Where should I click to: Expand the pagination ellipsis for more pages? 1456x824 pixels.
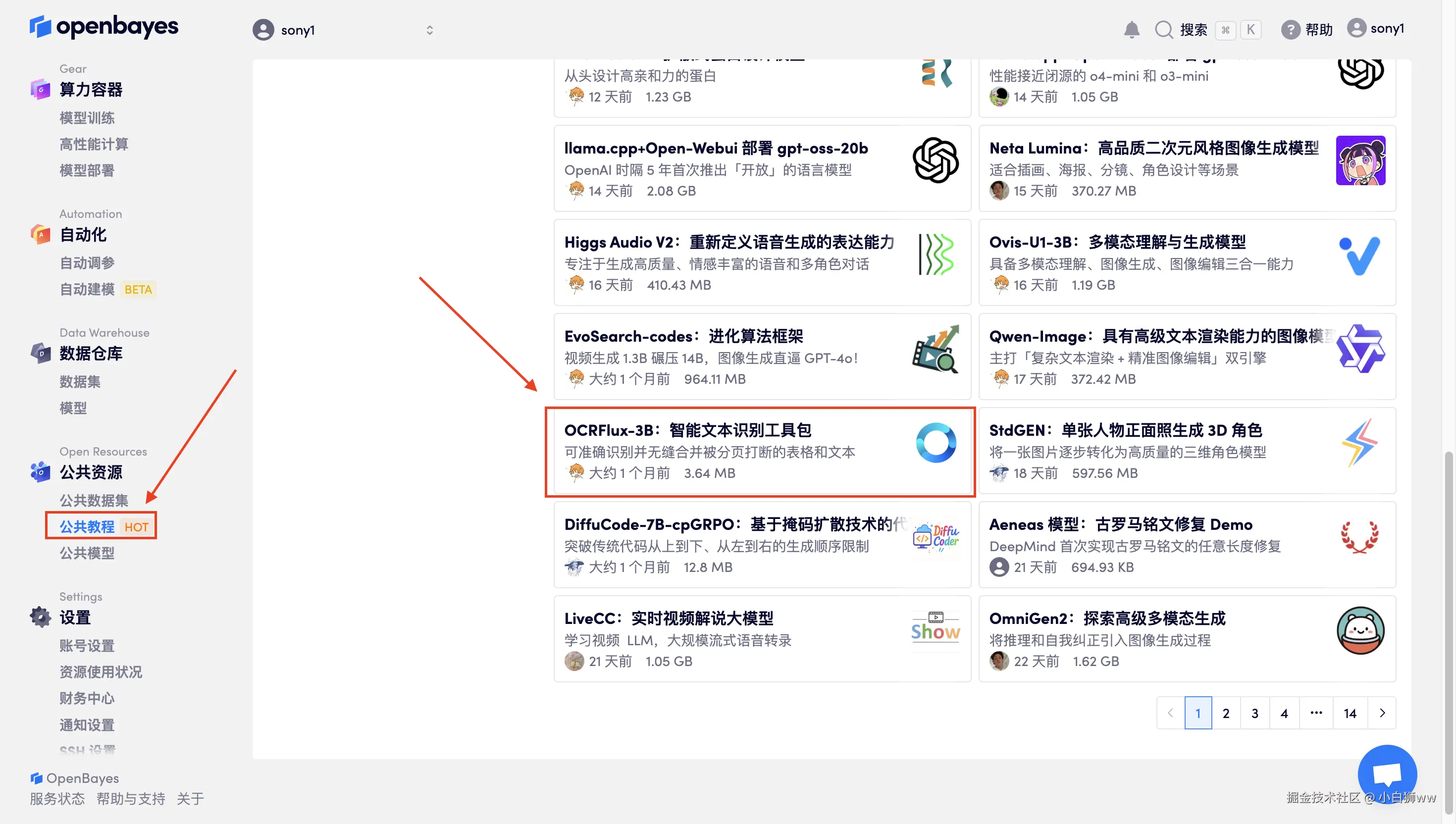coord(1316,713)
